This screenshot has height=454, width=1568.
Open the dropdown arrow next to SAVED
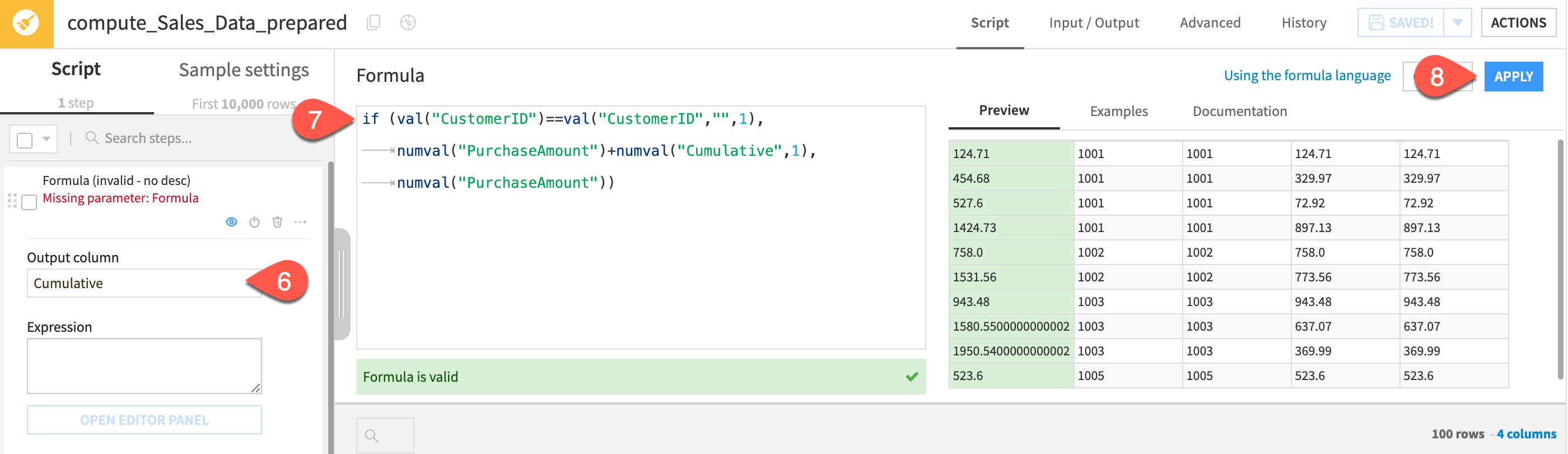pyautogui.click(x=1457, y=23)
